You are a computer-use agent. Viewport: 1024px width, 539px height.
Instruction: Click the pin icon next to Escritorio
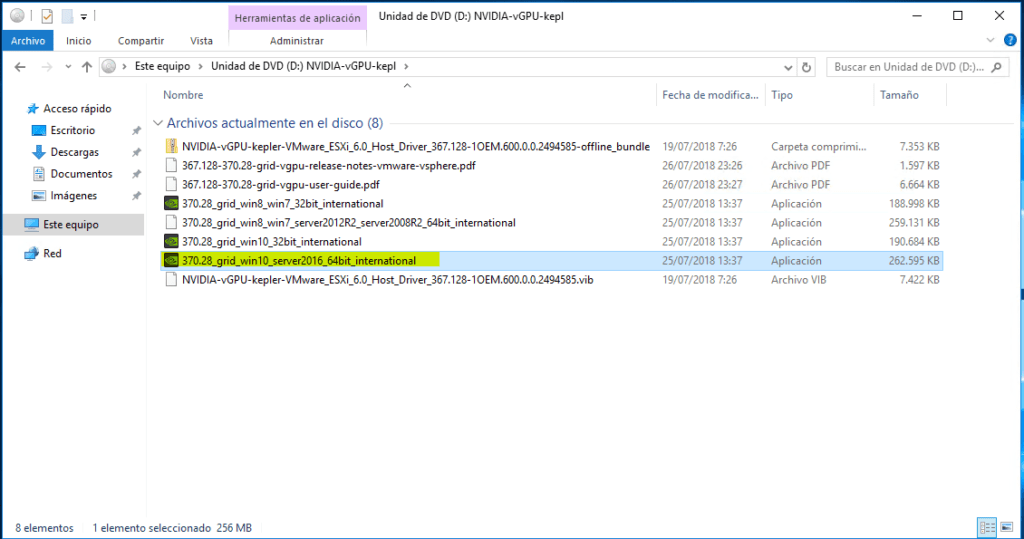point(136,131)
